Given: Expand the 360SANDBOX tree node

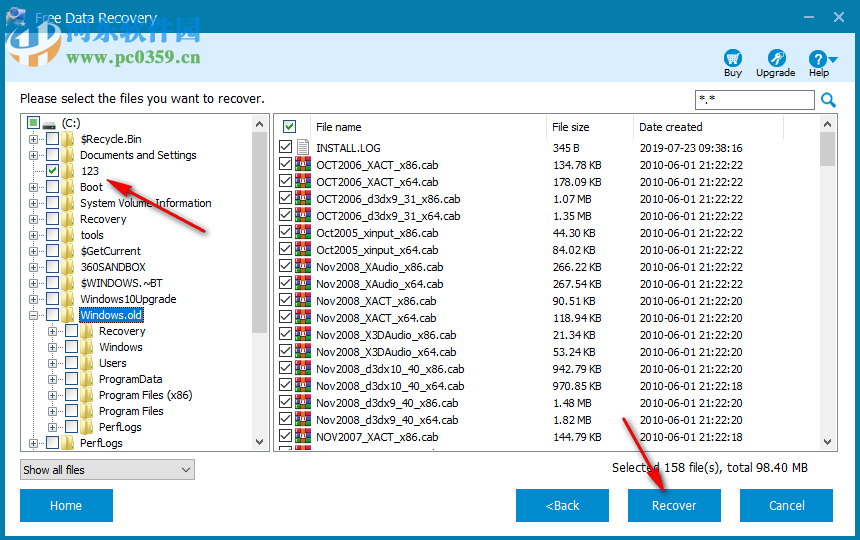Looking at the screenshot, I should coord(33,268).
